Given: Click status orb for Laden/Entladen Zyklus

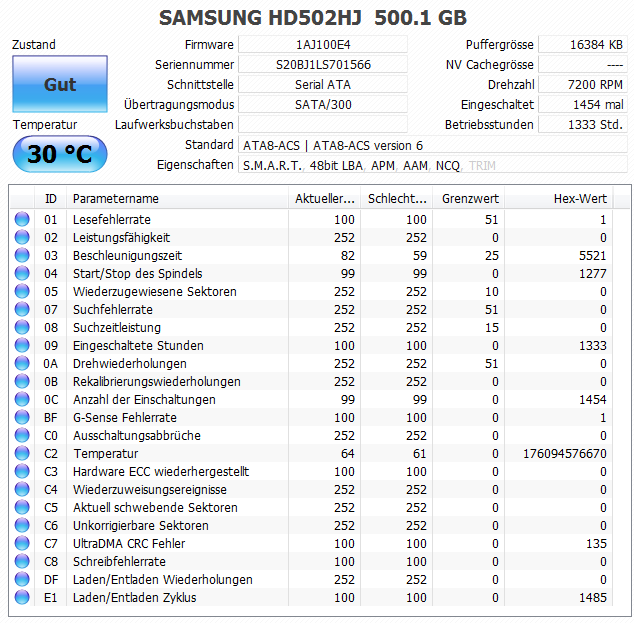Looking at the screenshot, I should pos(22,597).
